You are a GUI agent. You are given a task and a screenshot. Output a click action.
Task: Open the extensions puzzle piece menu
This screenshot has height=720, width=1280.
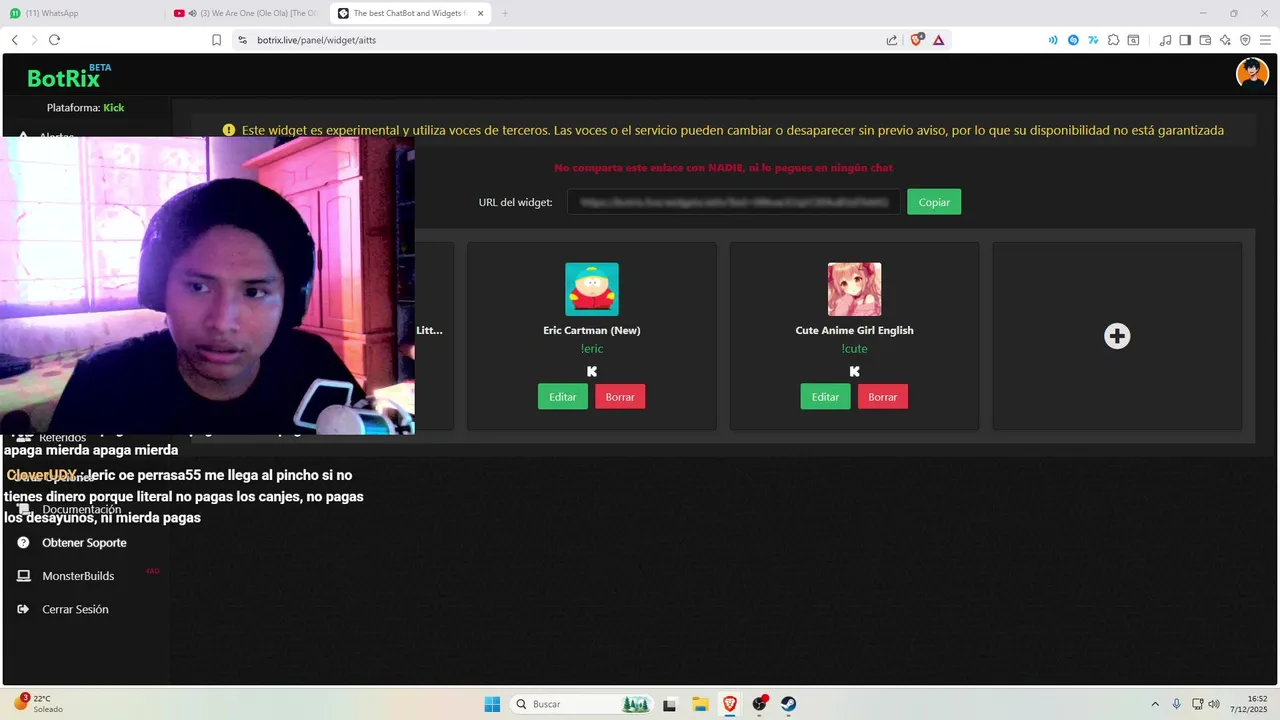(x=1113, y=40)
